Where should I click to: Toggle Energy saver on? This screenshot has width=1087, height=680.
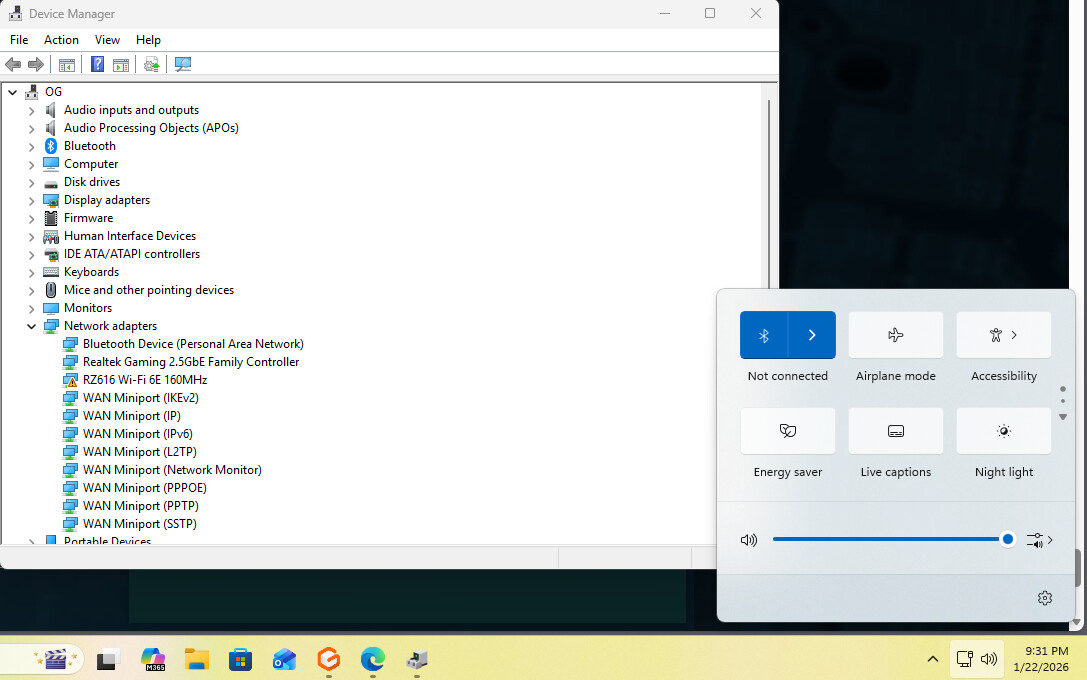tap(787, 431)
